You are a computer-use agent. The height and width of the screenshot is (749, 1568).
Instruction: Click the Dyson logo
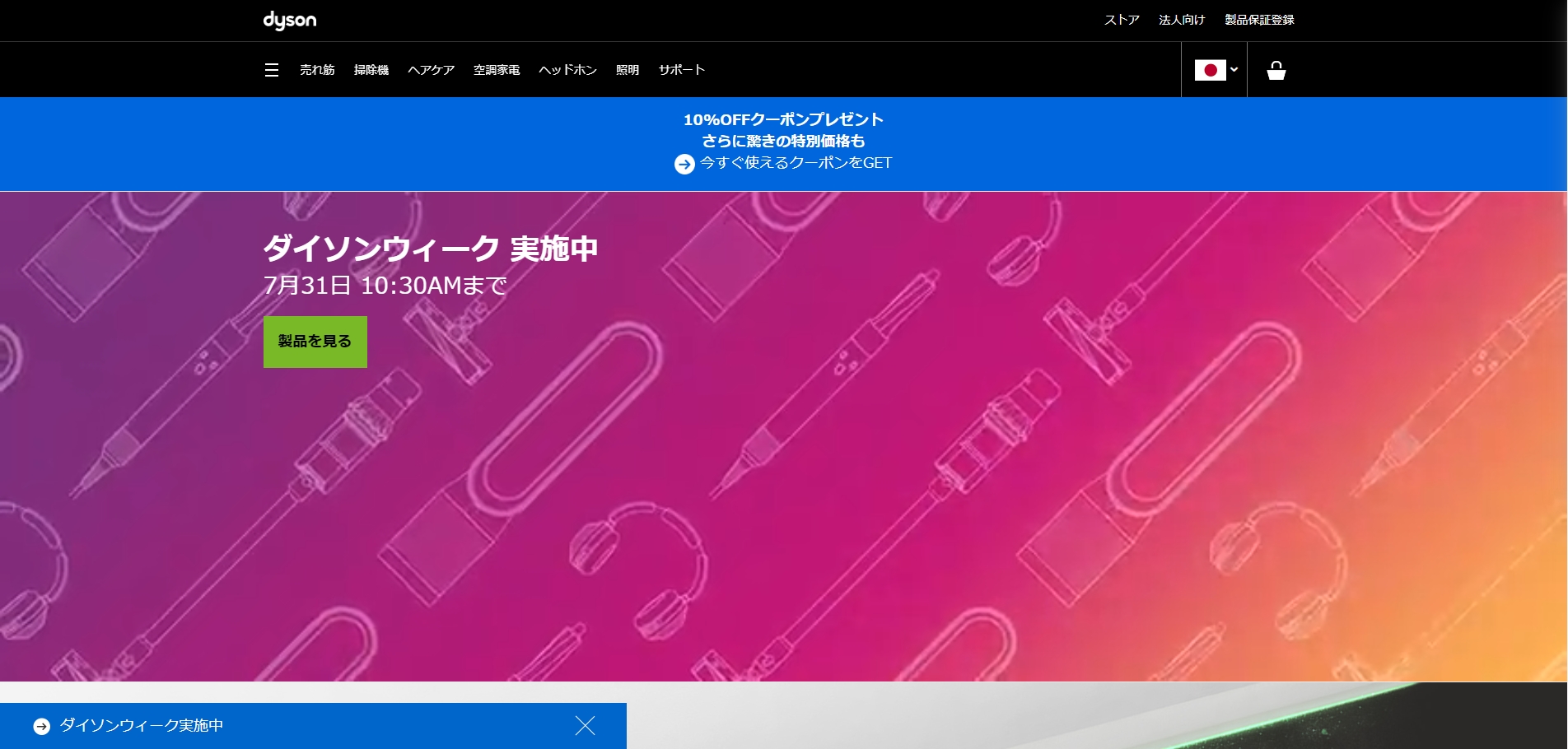289,20
